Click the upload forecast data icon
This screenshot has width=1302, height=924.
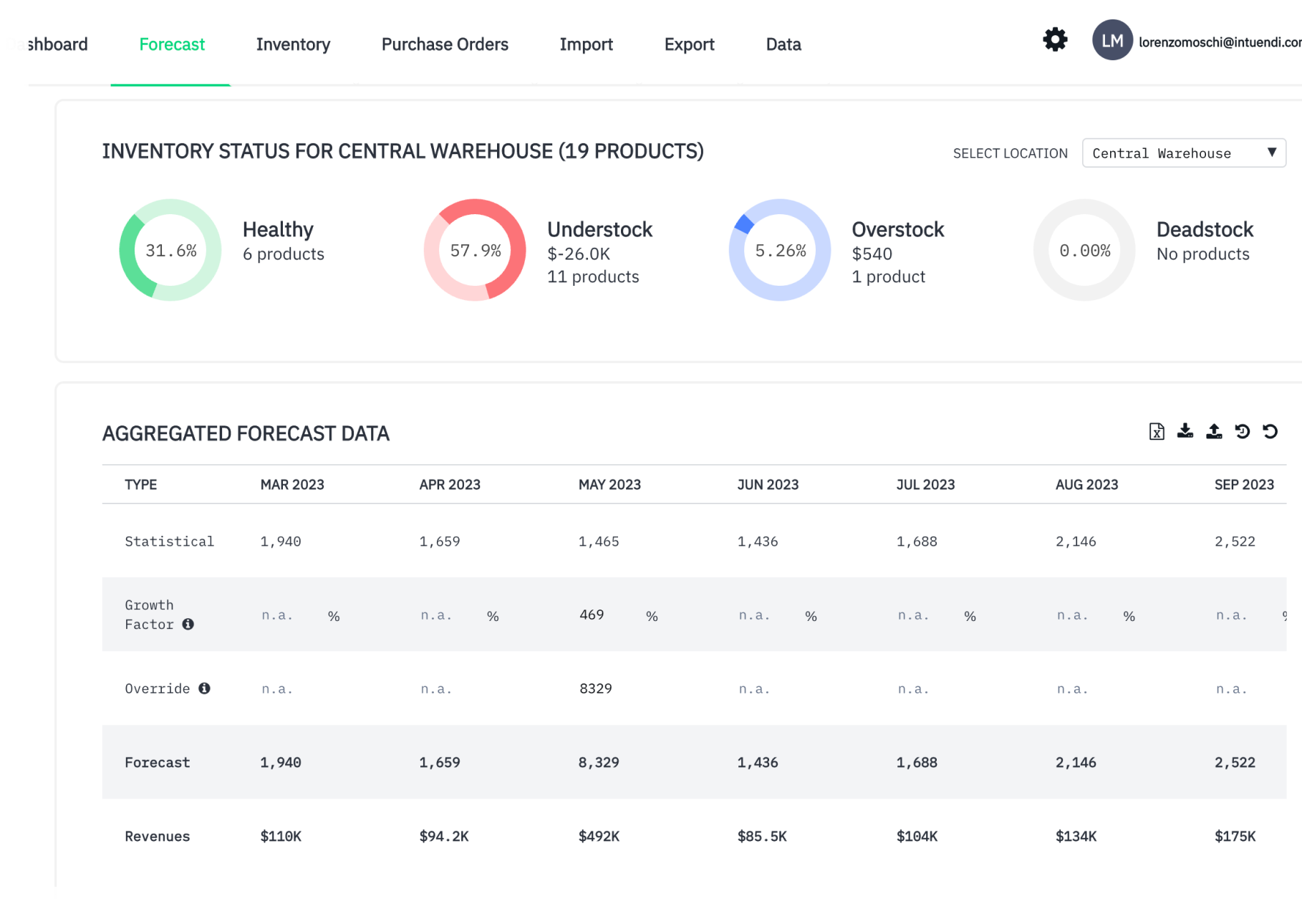click(1214, 431)
